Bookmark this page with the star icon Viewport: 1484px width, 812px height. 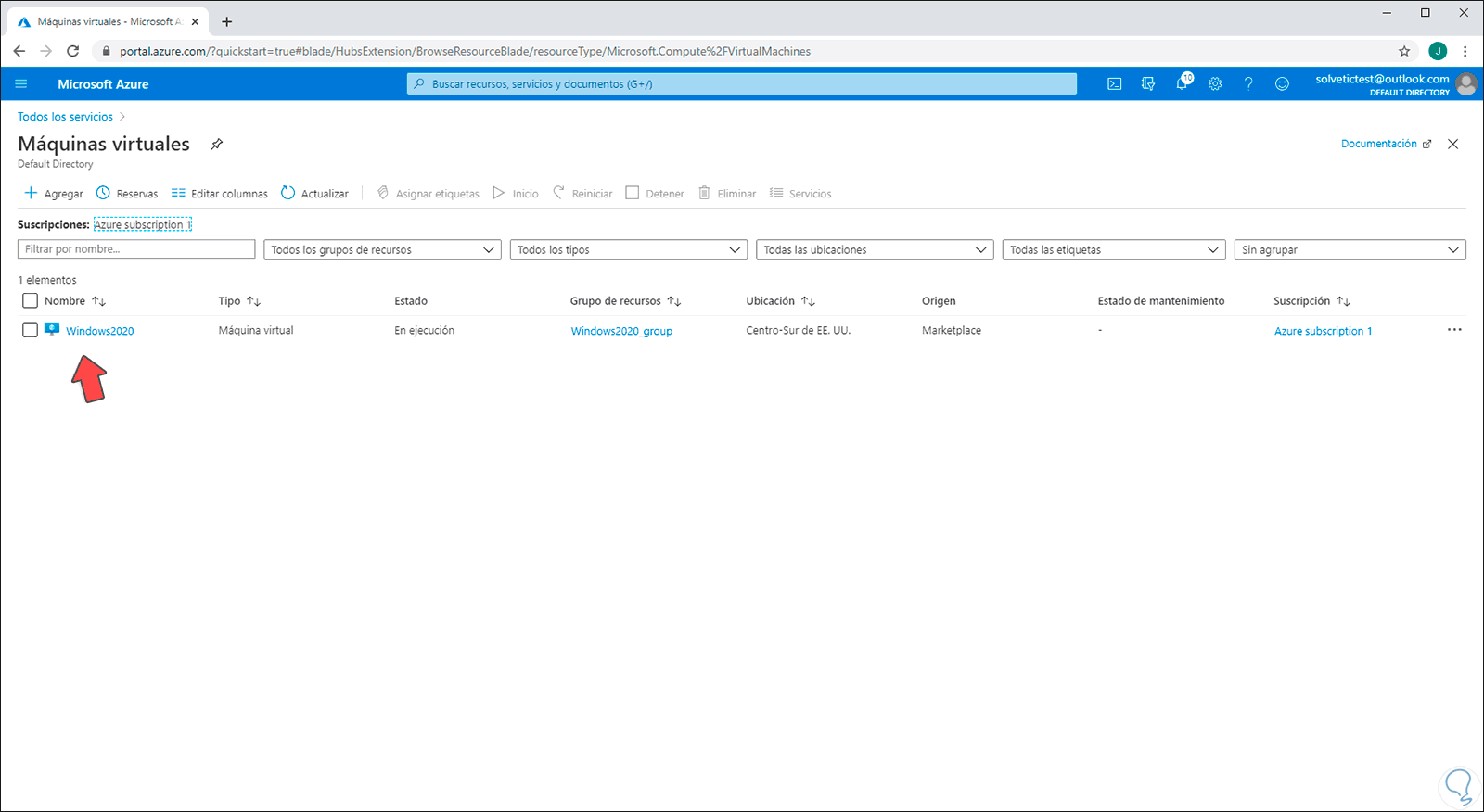pos(1404,51)
